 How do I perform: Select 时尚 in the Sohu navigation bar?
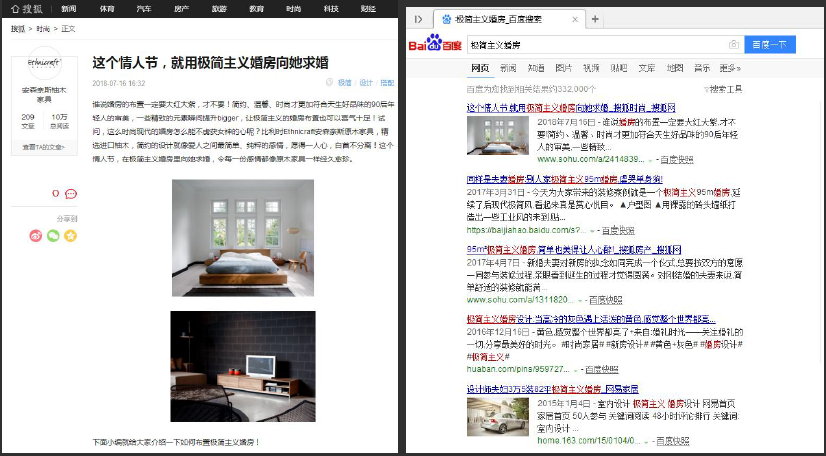[x=293, y=8]
